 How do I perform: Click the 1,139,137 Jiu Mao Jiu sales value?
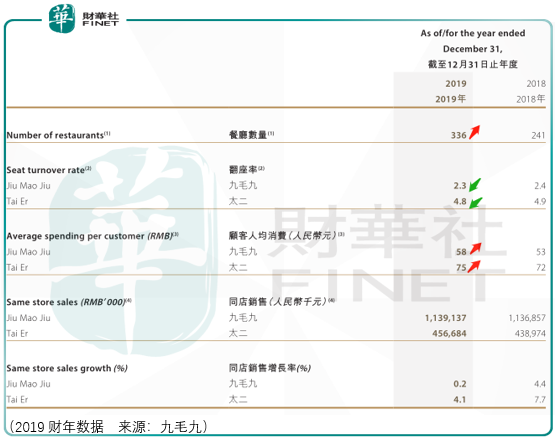coord(445,318)
